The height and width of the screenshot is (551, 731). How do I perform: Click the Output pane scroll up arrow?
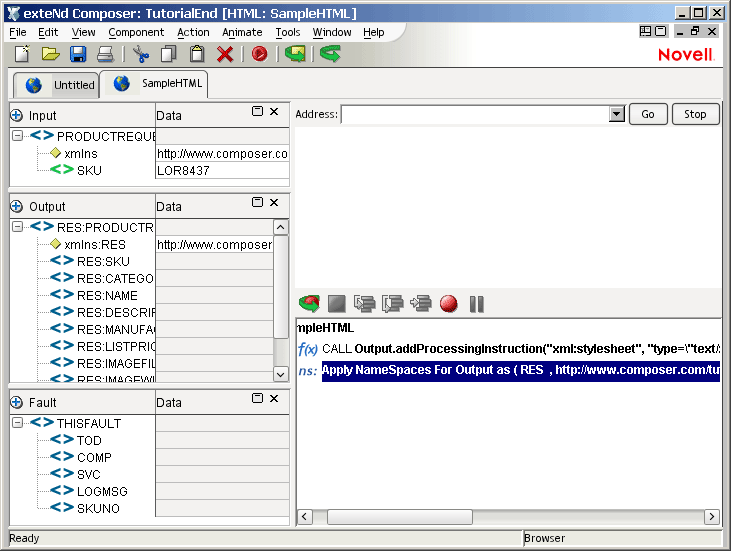point(280,227)
